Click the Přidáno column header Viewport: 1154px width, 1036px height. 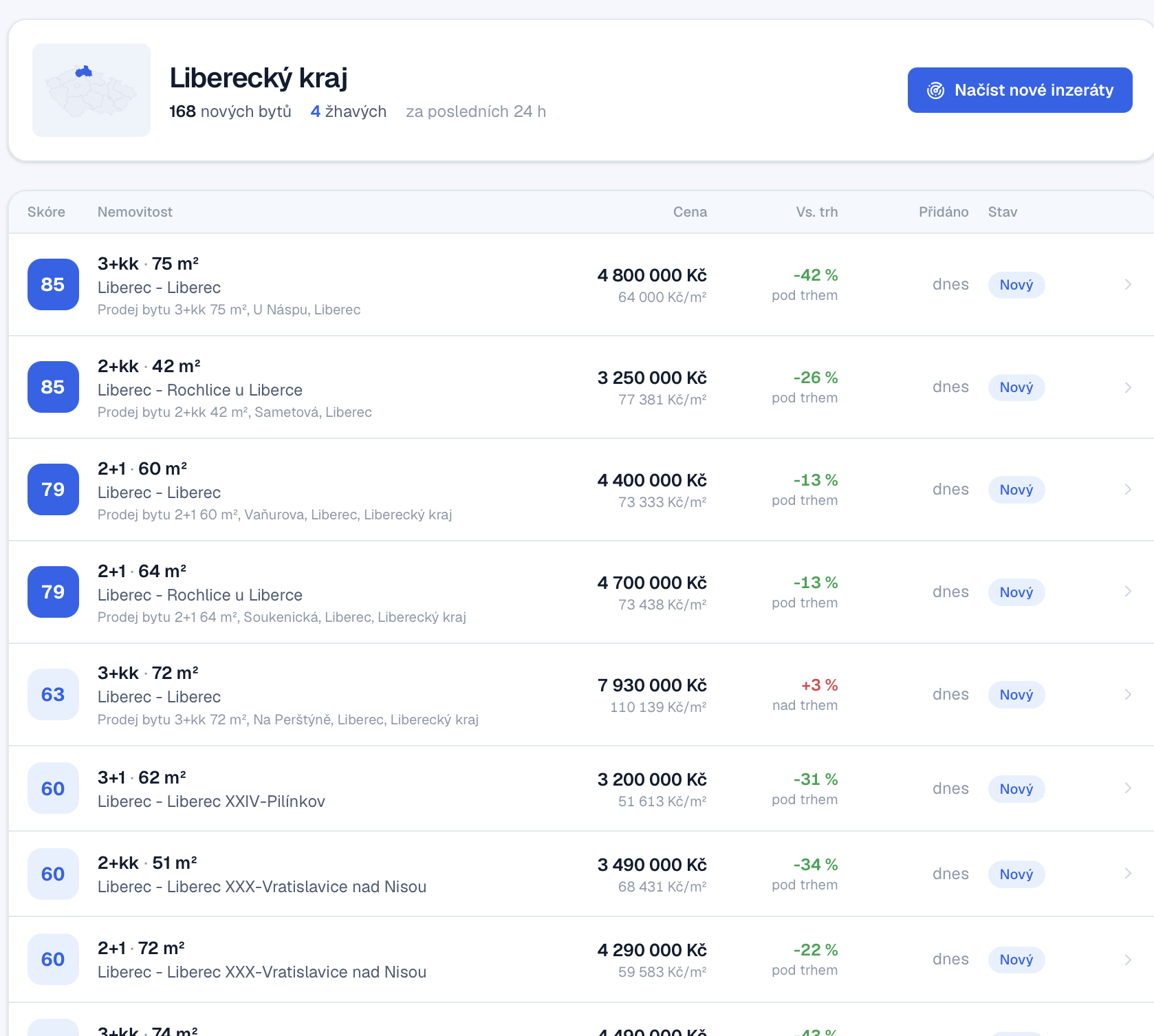click(944, 212)
